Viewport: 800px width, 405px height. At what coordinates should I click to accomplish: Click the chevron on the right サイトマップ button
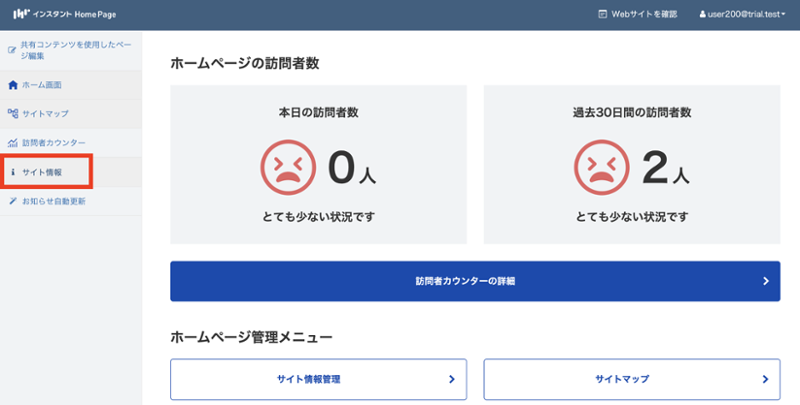pyautogui.click(x=765, y=379)
